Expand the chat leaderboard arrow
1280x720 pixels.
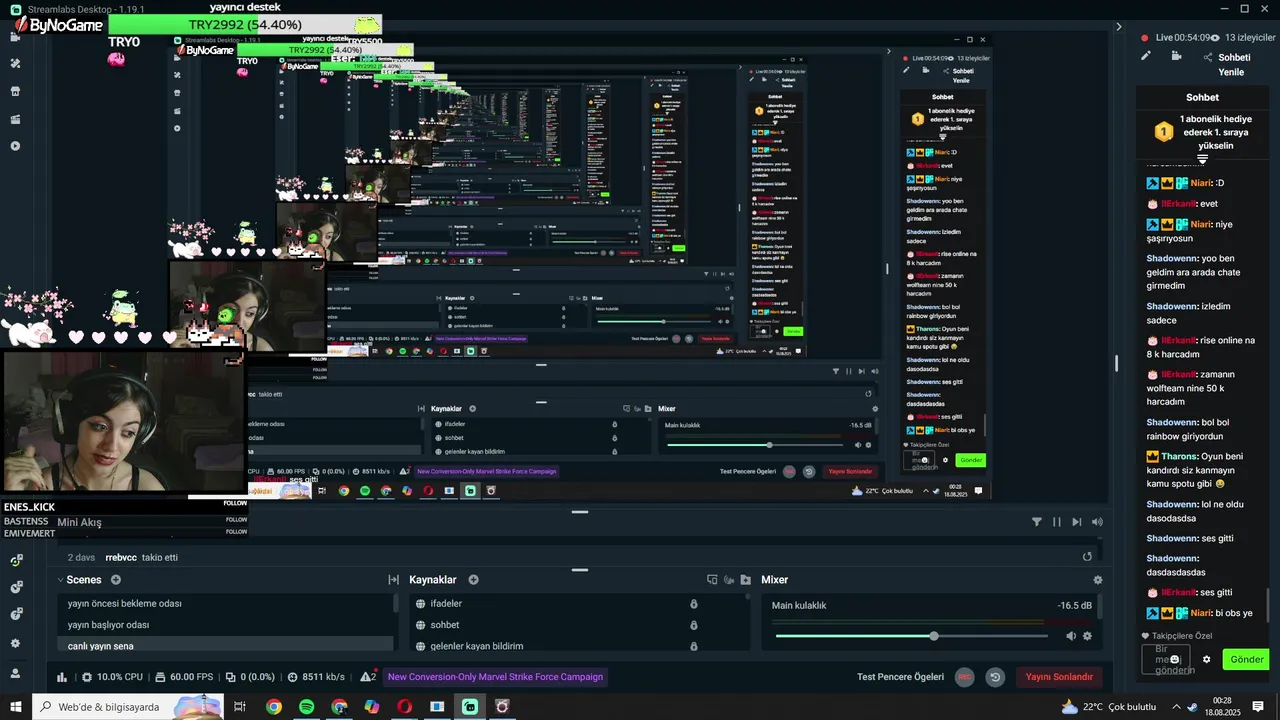1203,159
